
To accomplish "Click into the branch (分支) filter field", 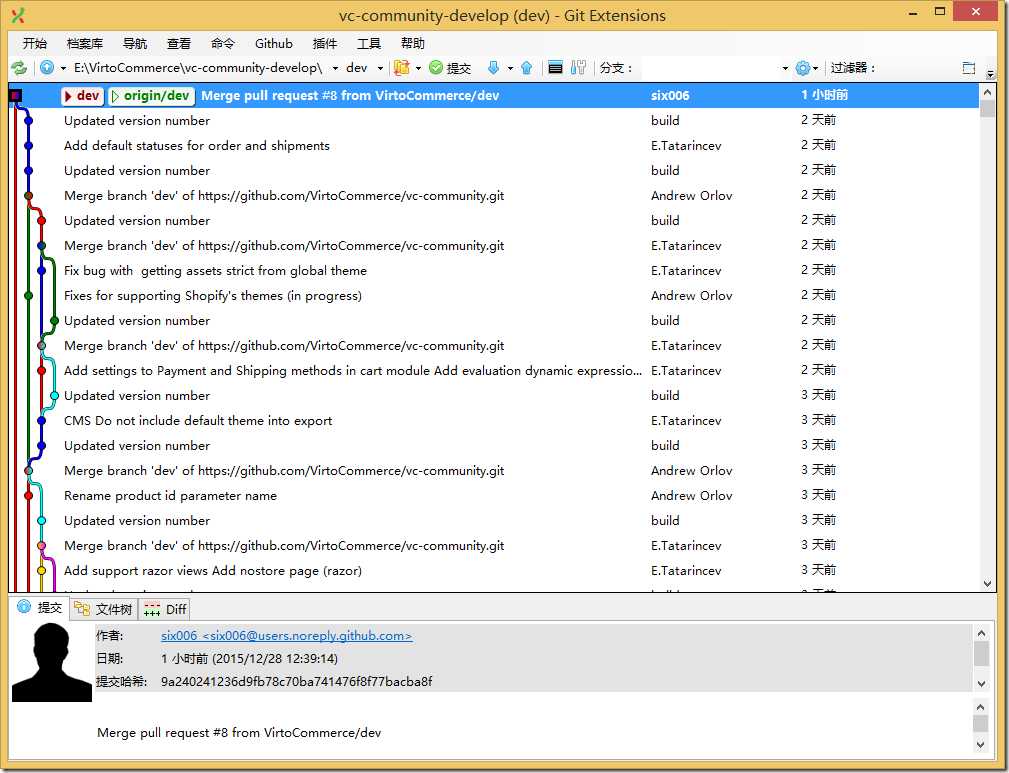I will [710, 68].
